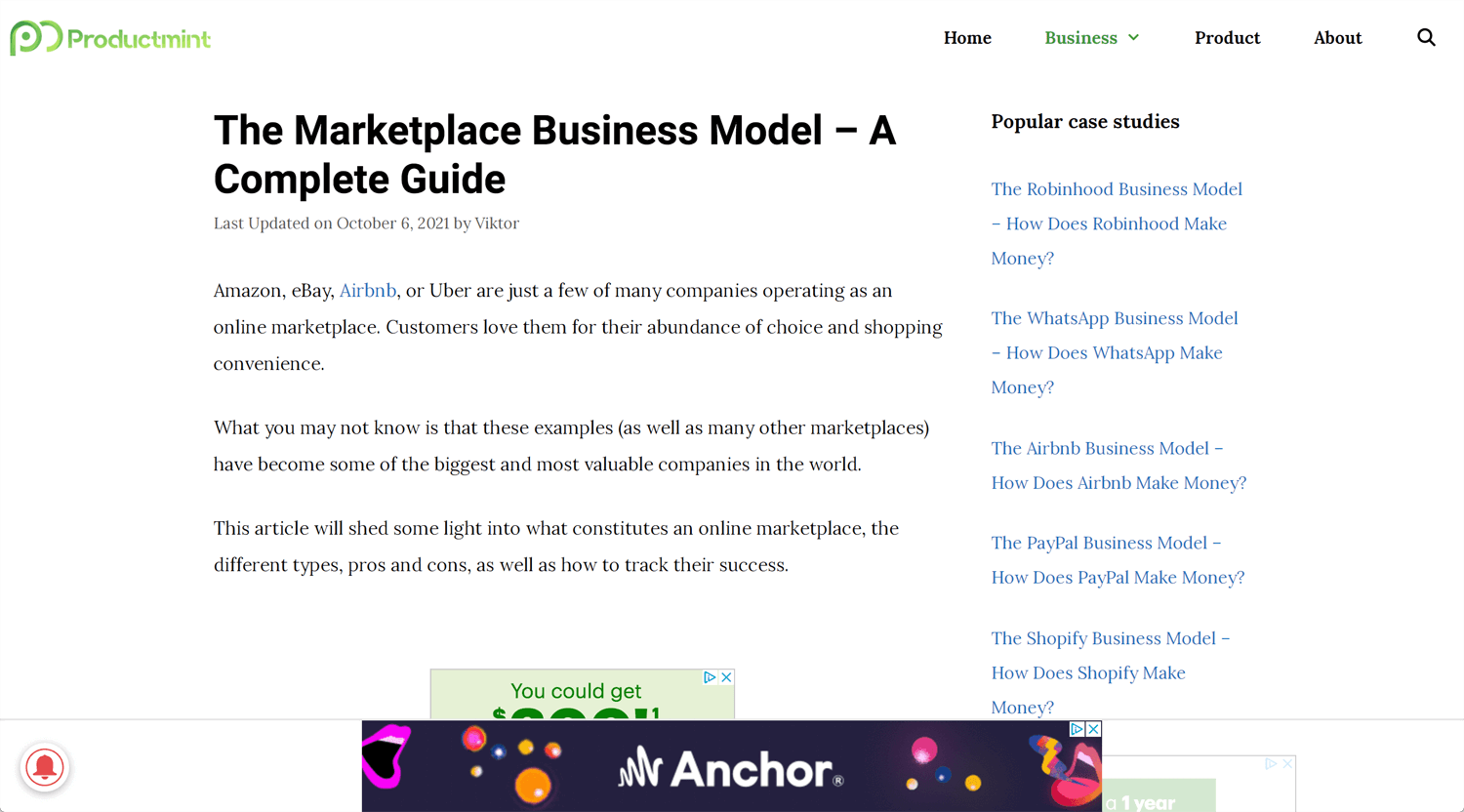1464x812 pixels.
Task: Go to the Home menu item
Action: tap(967, 38)
